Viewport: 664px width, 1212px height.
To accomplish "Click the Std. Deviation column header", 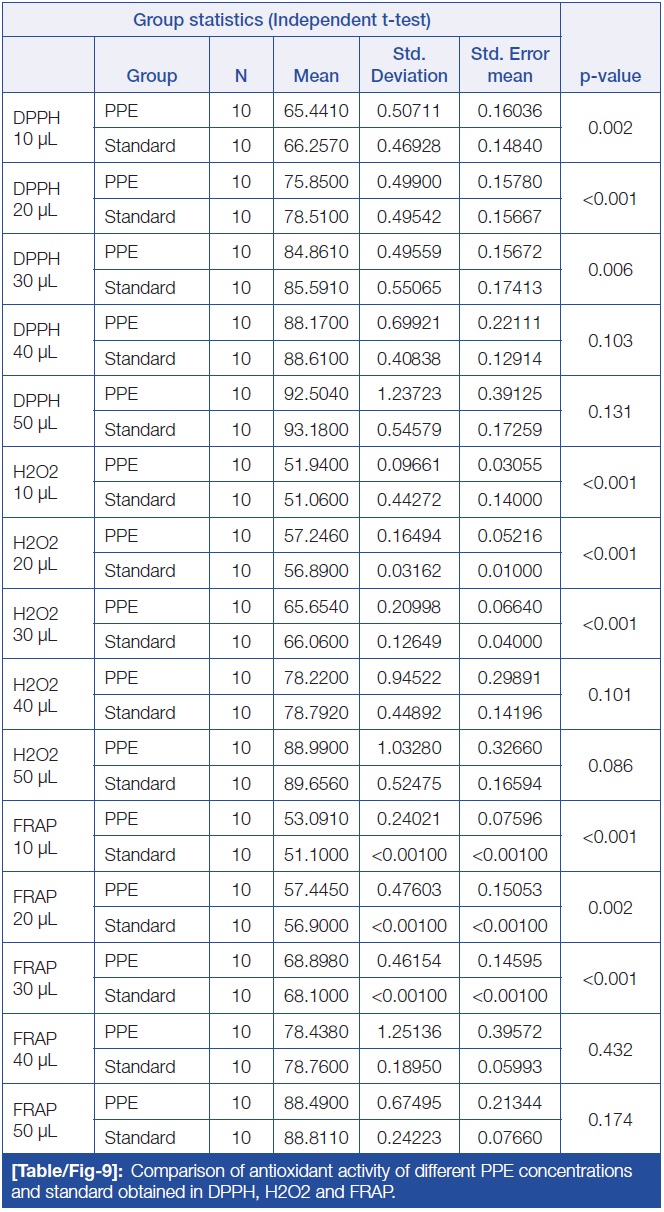I will pyautogui.click(x=408, y=66).
